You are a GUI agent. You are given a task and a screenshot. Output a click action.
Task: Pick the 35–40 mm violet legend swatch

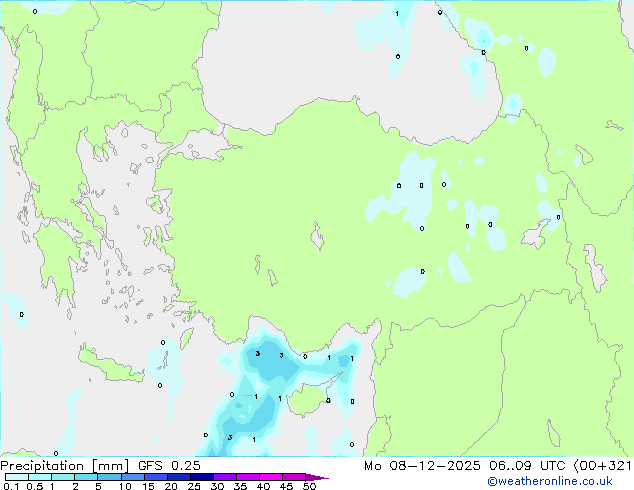click(247, 477)
